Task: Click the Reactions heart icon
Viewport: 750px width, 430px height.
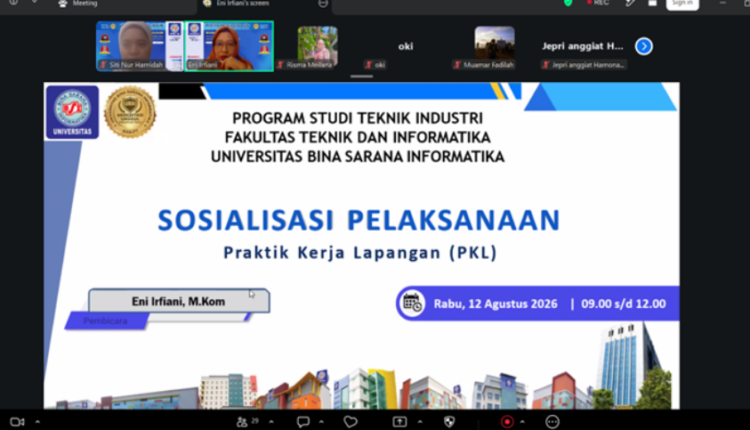Action: point(351,422)
